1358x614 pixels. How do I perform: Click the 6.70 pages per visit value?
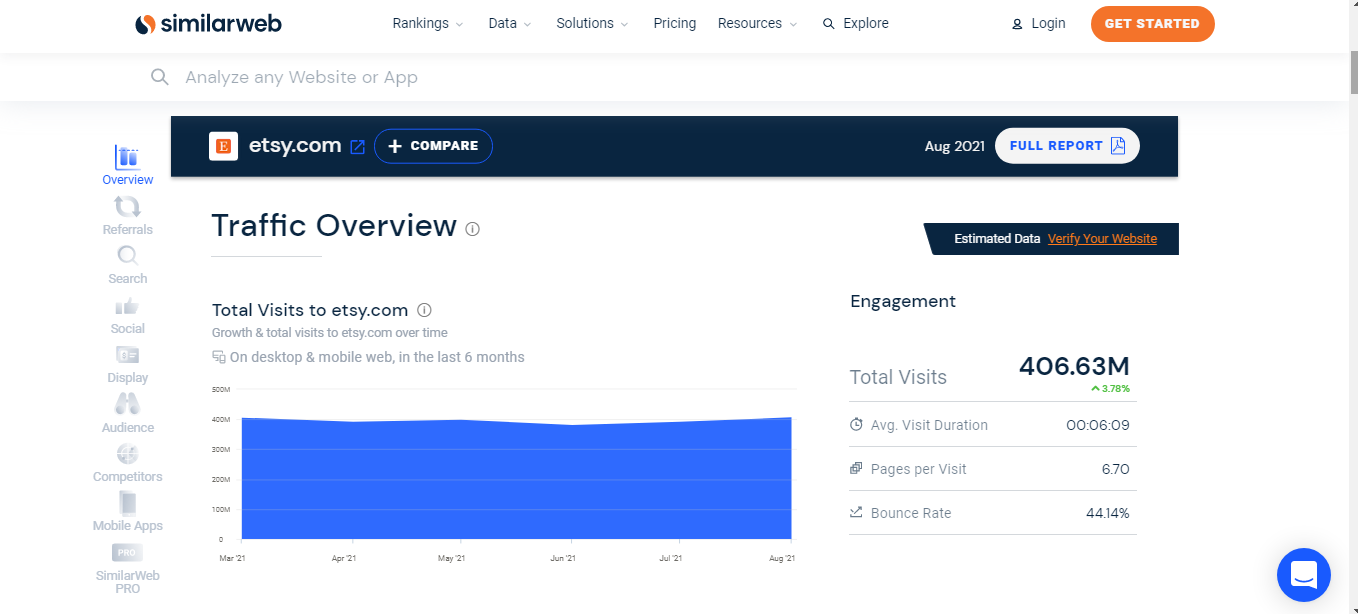click(1113, 469)
